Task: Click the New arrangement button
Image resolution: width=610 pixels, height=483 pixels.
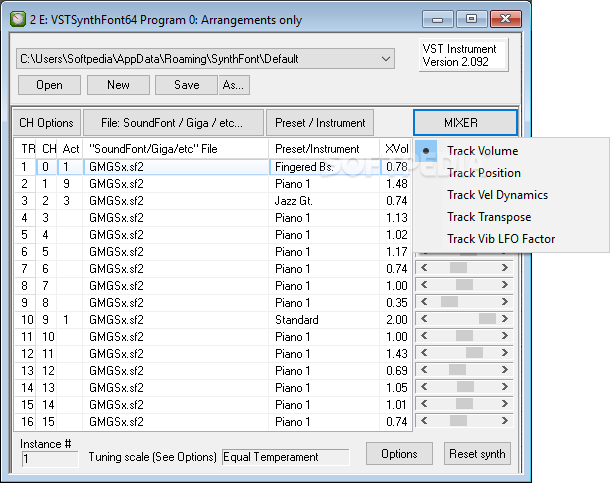Action: 118,85
